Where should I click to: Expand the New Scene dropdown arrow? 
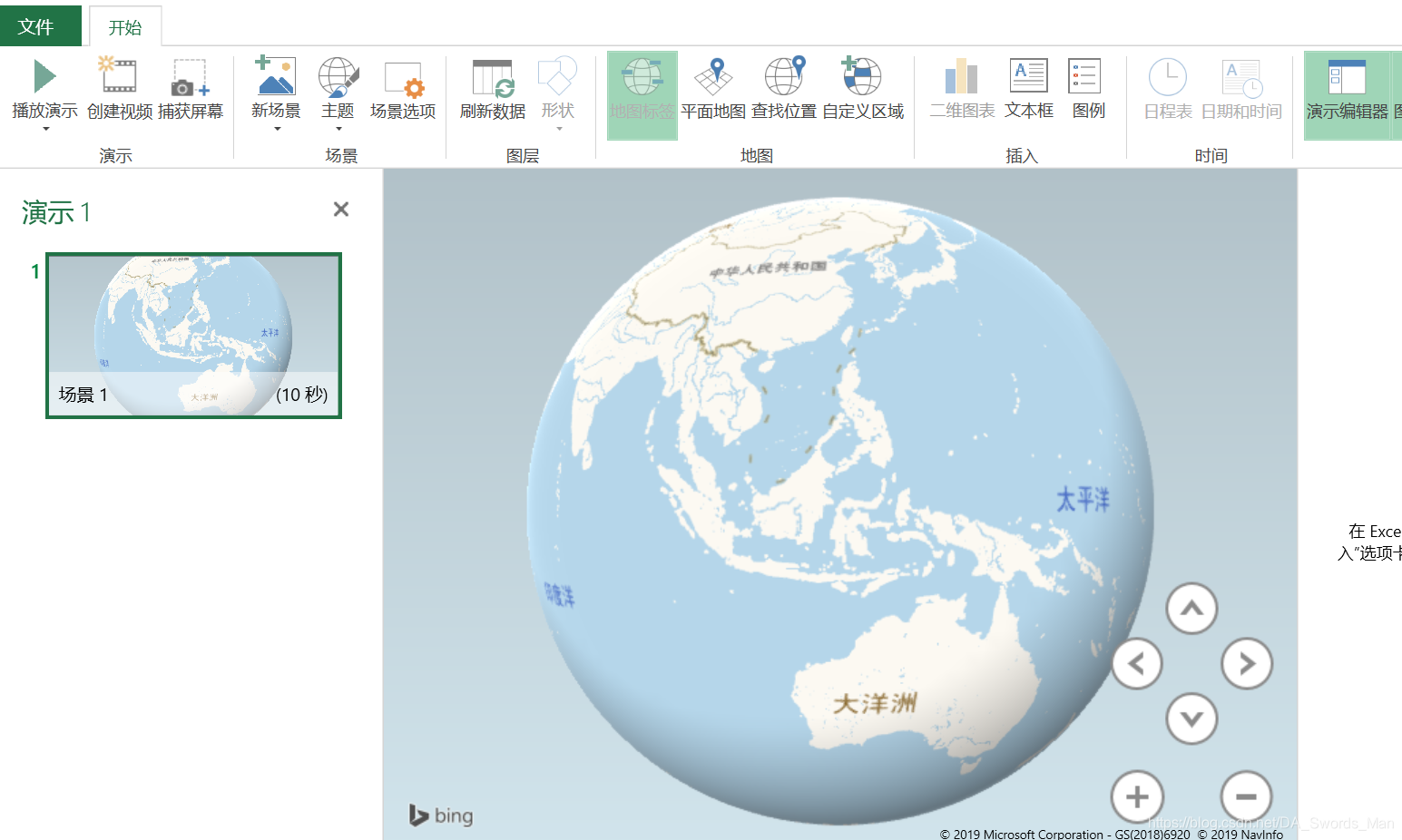[277, 129]
